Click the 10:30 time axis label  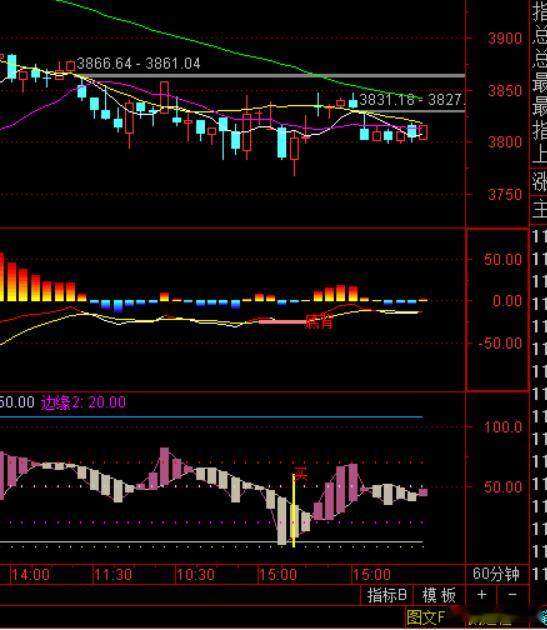point(196,575)
